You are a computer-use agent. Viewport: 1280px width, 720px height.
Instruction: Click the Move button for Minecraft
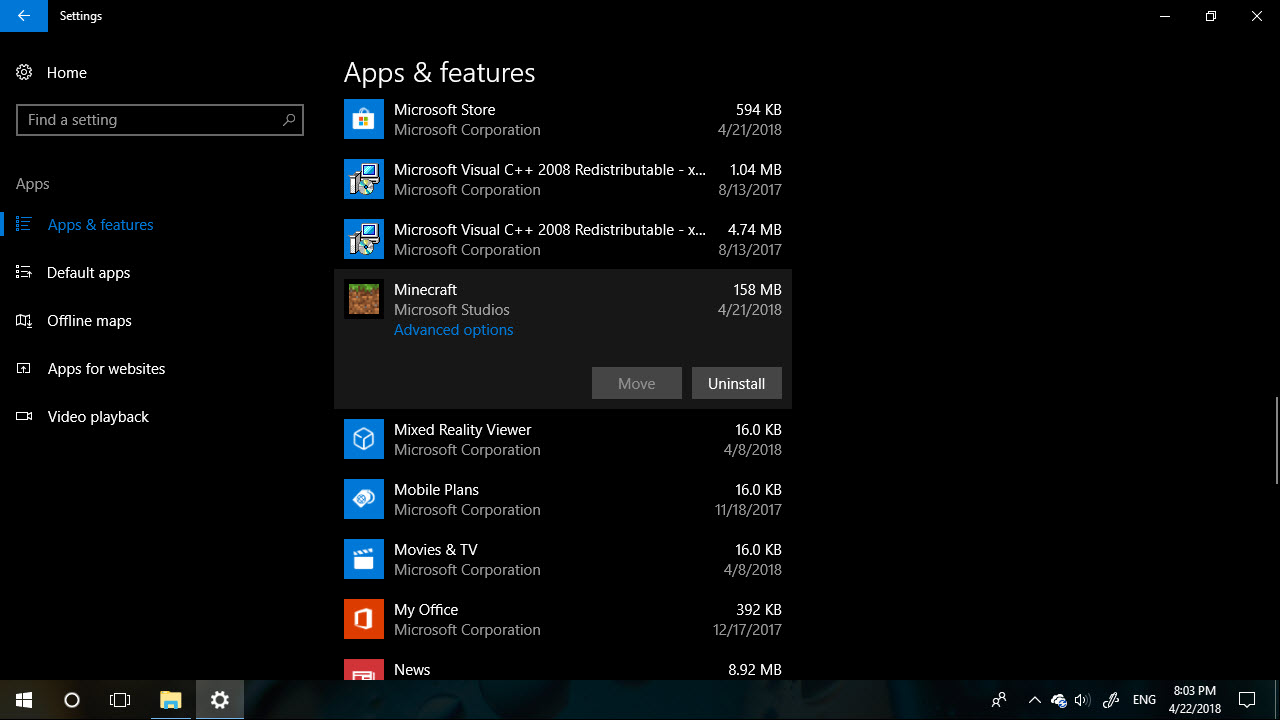(637, 383)
